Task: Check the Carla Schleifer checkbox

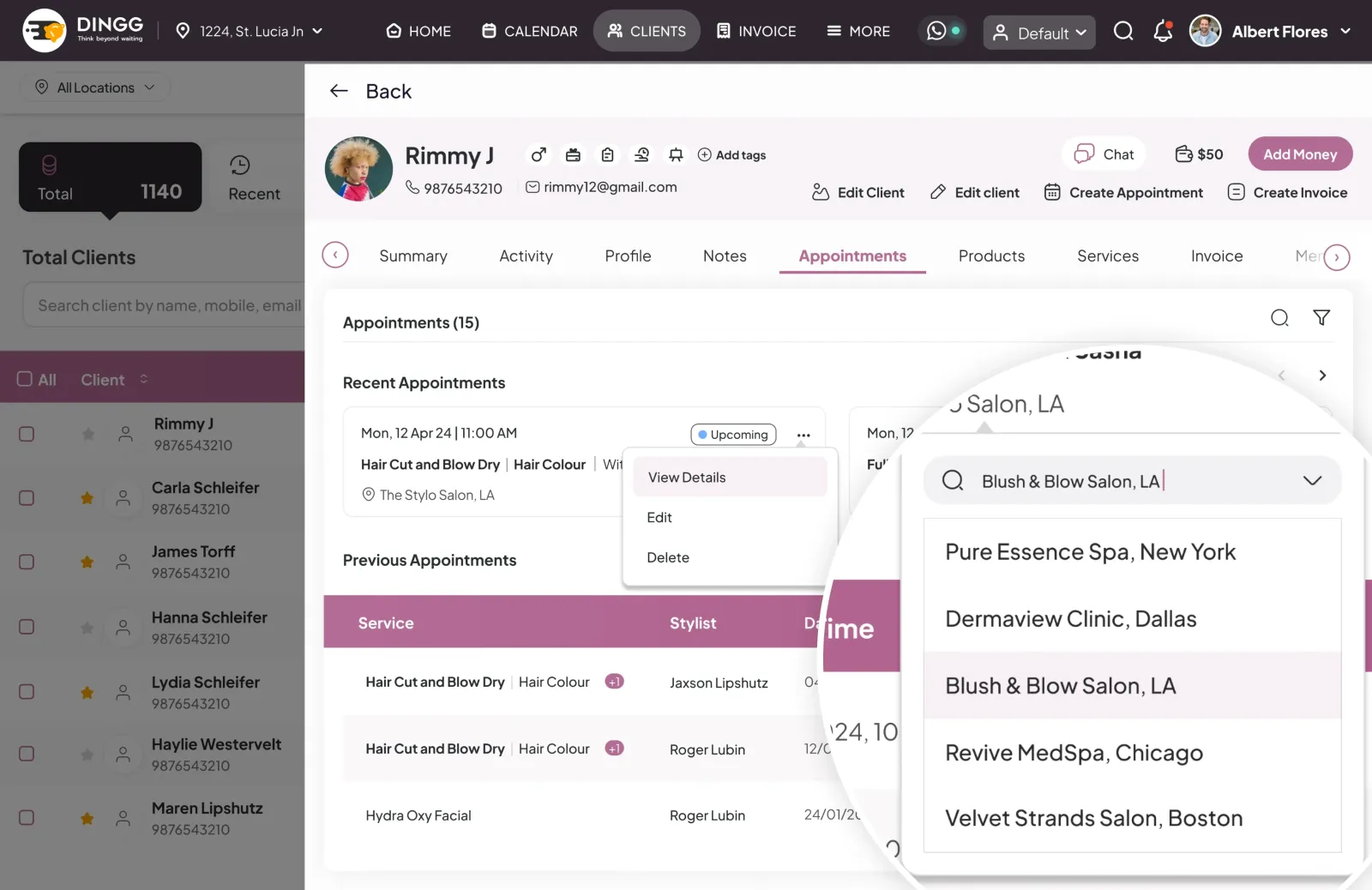Action: pos(27,498)
